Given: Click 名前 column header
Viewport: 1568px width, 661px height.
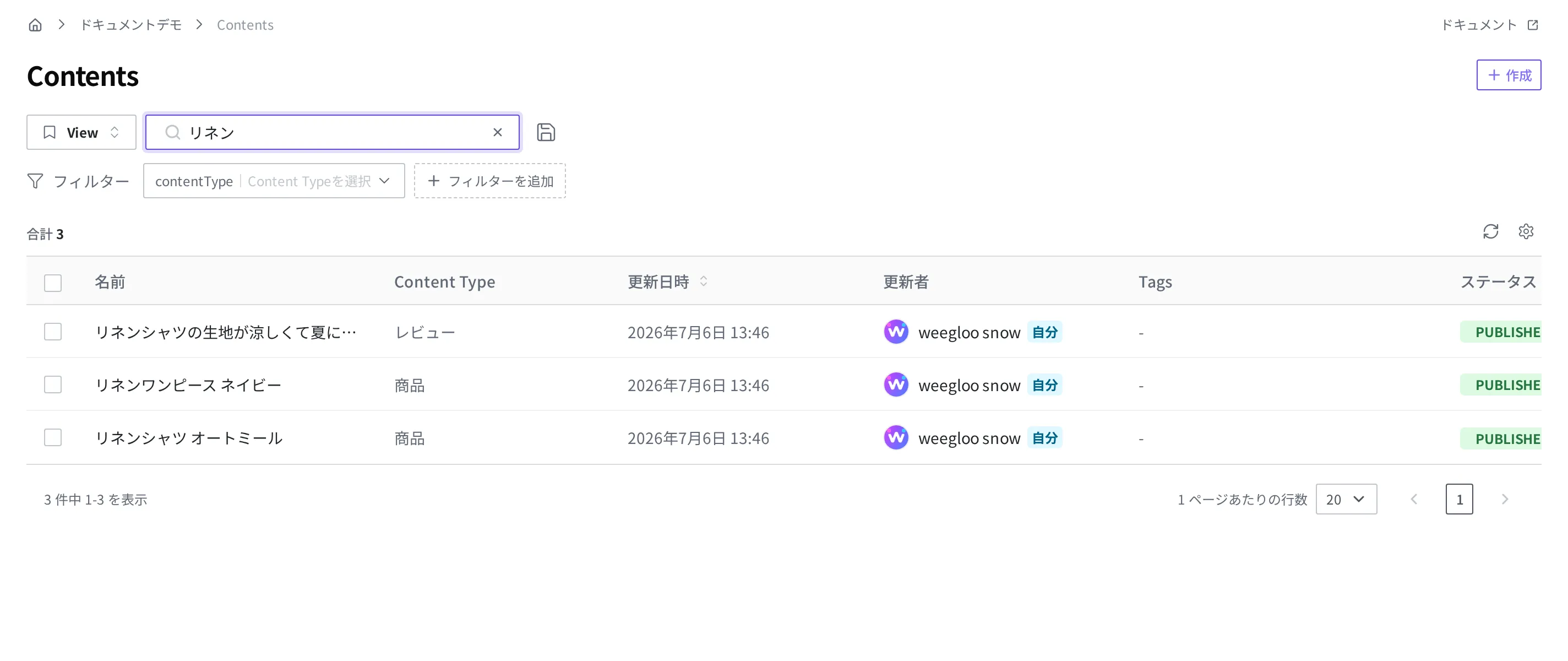Looking at the screenshot, I should [x=110, y=282].
